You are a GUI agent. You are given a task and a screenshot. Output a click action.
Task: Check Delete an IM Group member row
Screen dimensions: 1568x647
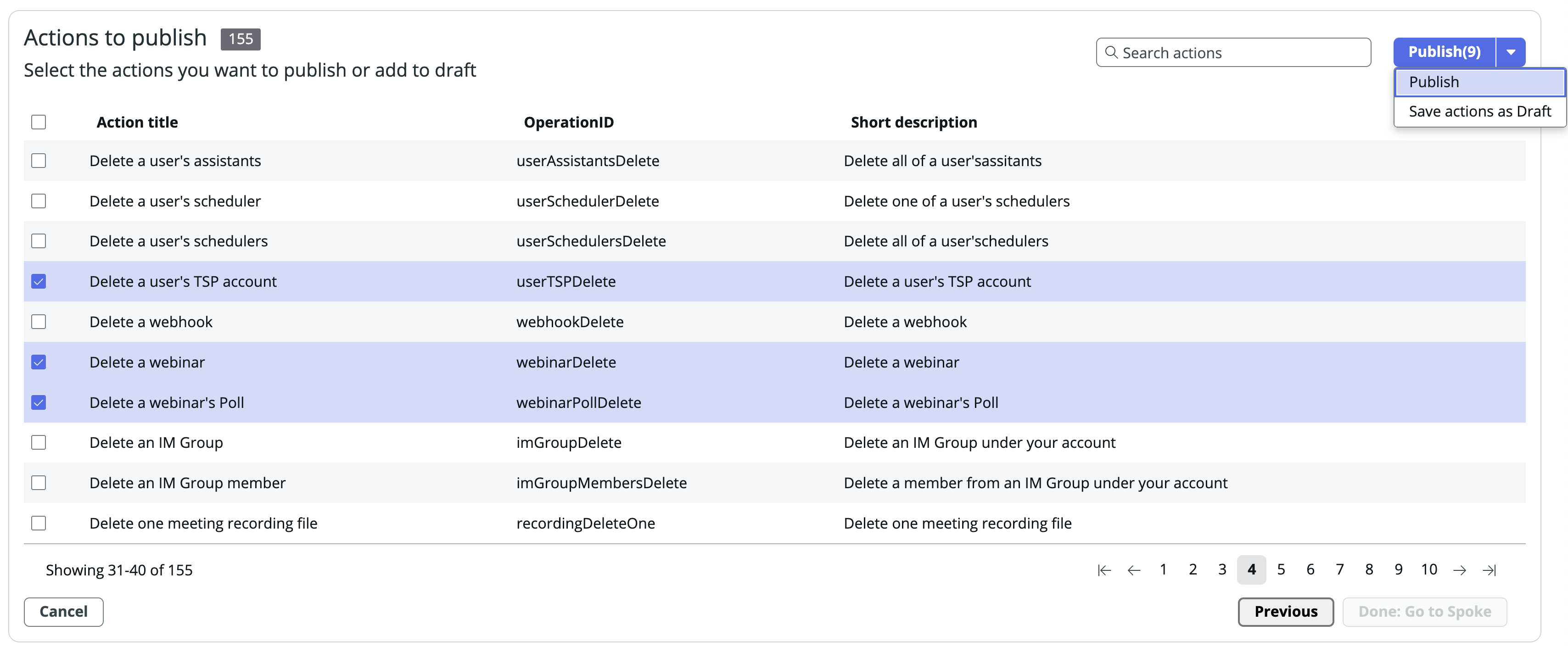pos(39,483)
